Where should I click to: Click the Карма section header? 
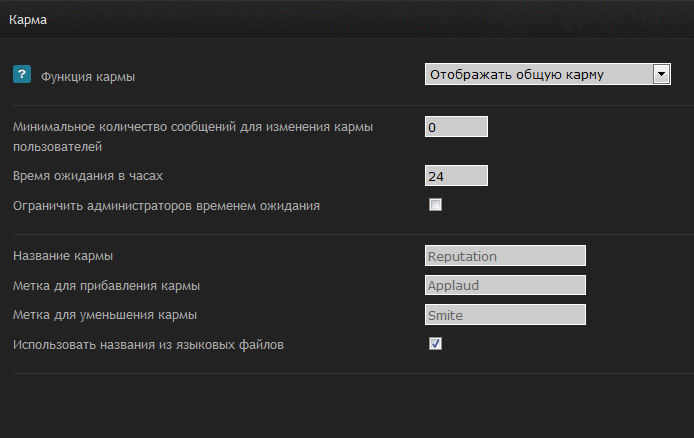point(28,19)
